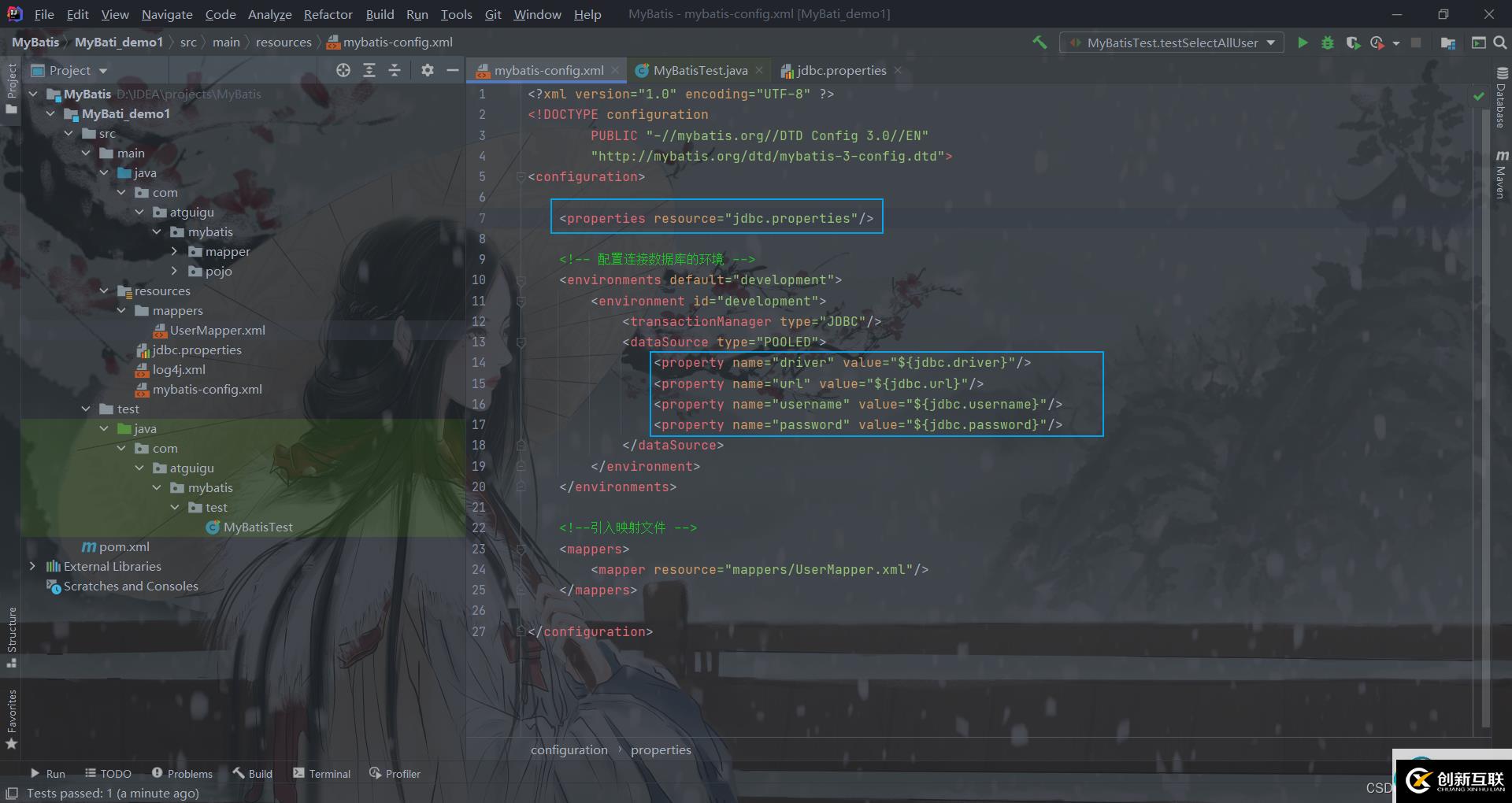Close the mybatis-config.xml tab
The width and height of the screenshot is (1512, 803).
pyautogui.click(x=617, y=70)
